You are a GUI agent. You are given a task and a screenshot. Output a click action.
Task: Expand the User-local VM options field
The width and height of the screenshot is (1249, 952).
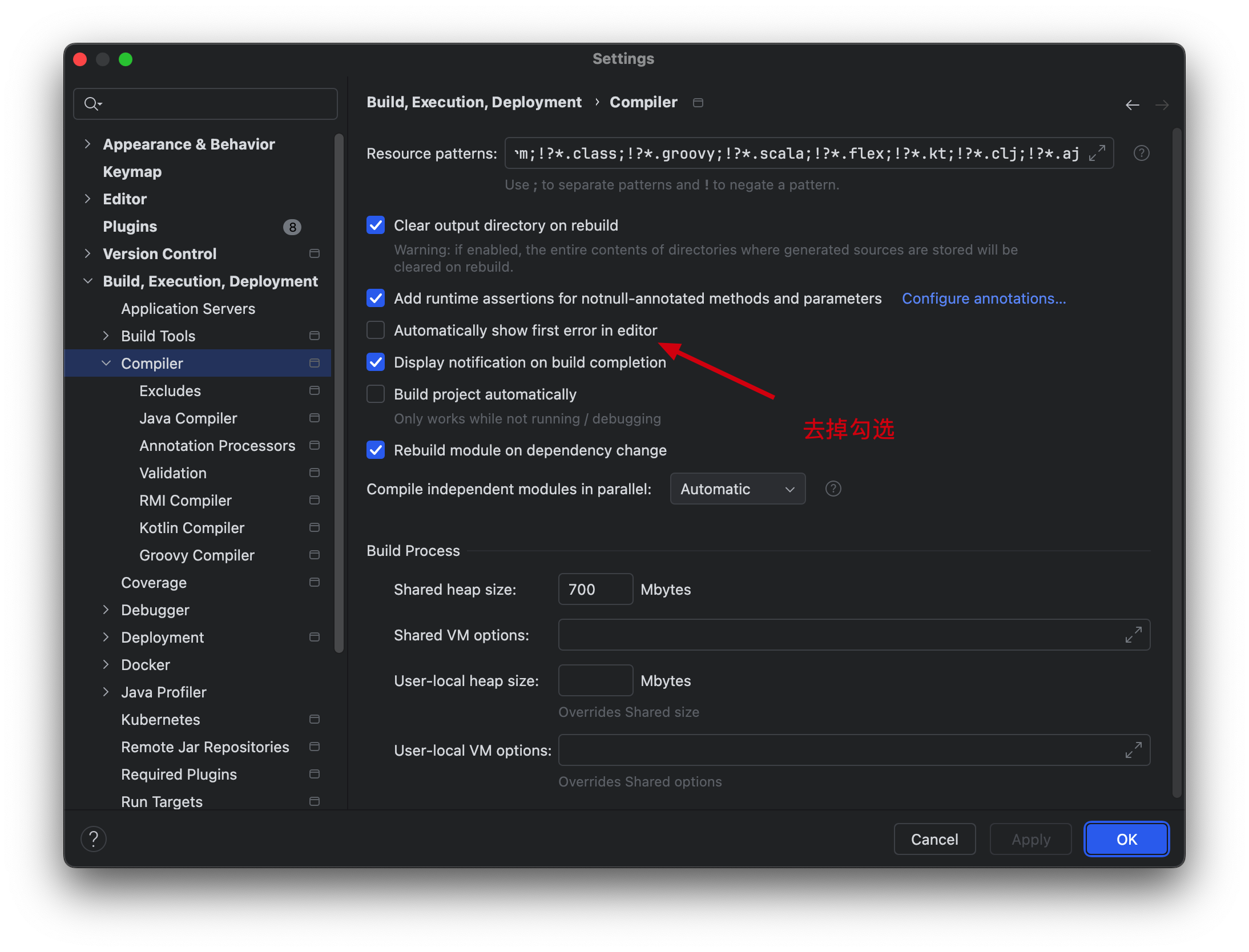coord(1133,750)
